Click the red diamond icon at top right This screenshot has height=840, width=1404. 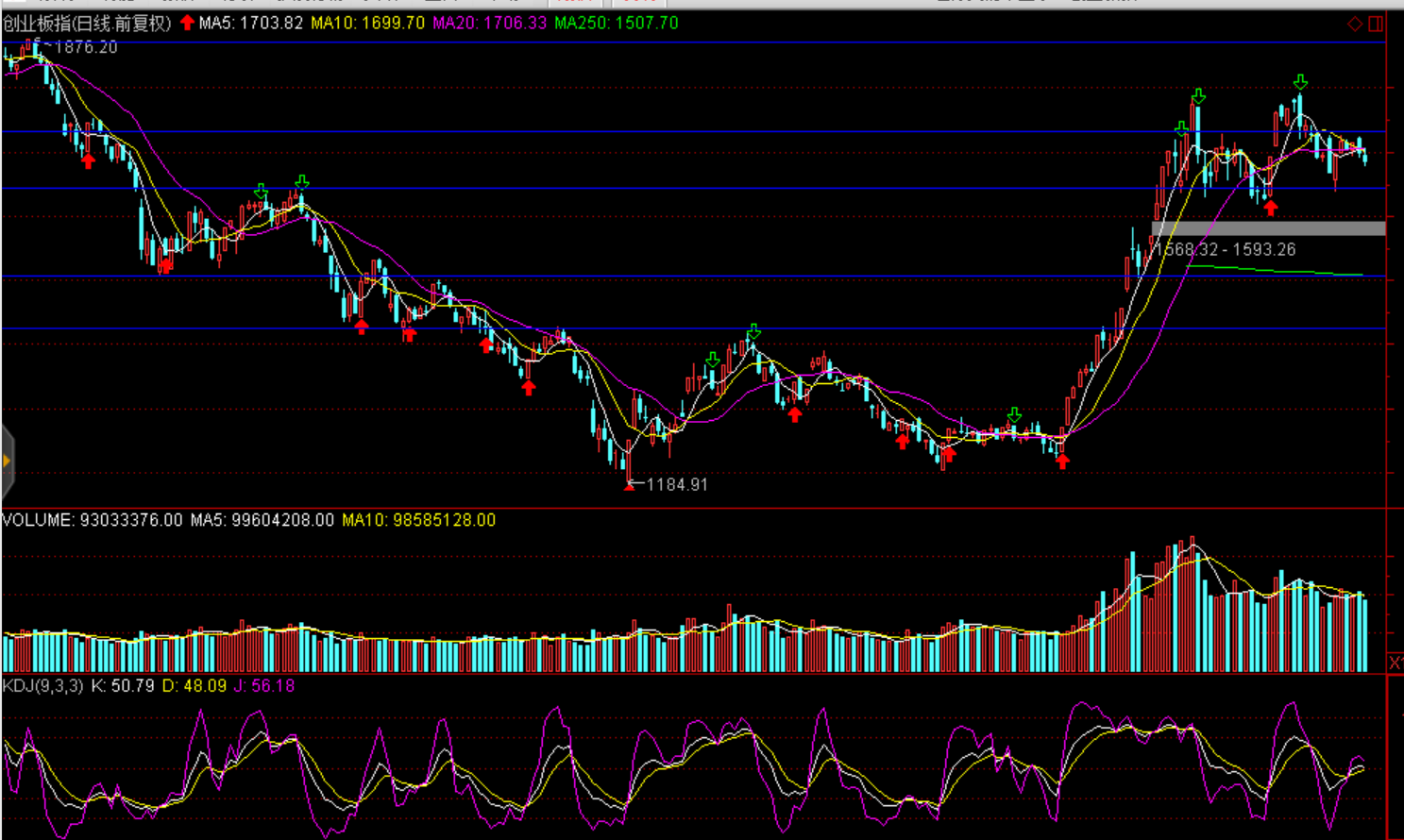[x=1355, y=24]
